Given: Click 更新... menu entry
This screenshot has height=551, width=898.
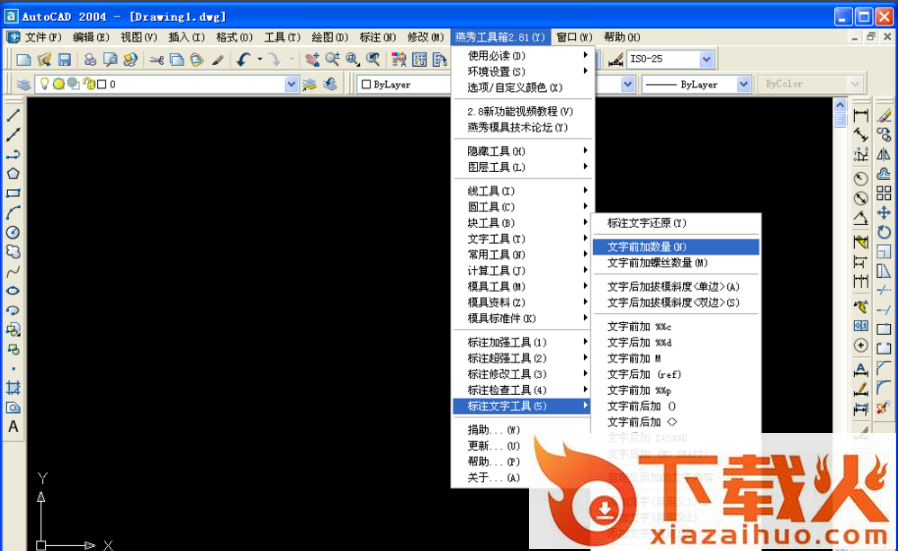Looking at the screenshot, I should (x=494, y=446).
